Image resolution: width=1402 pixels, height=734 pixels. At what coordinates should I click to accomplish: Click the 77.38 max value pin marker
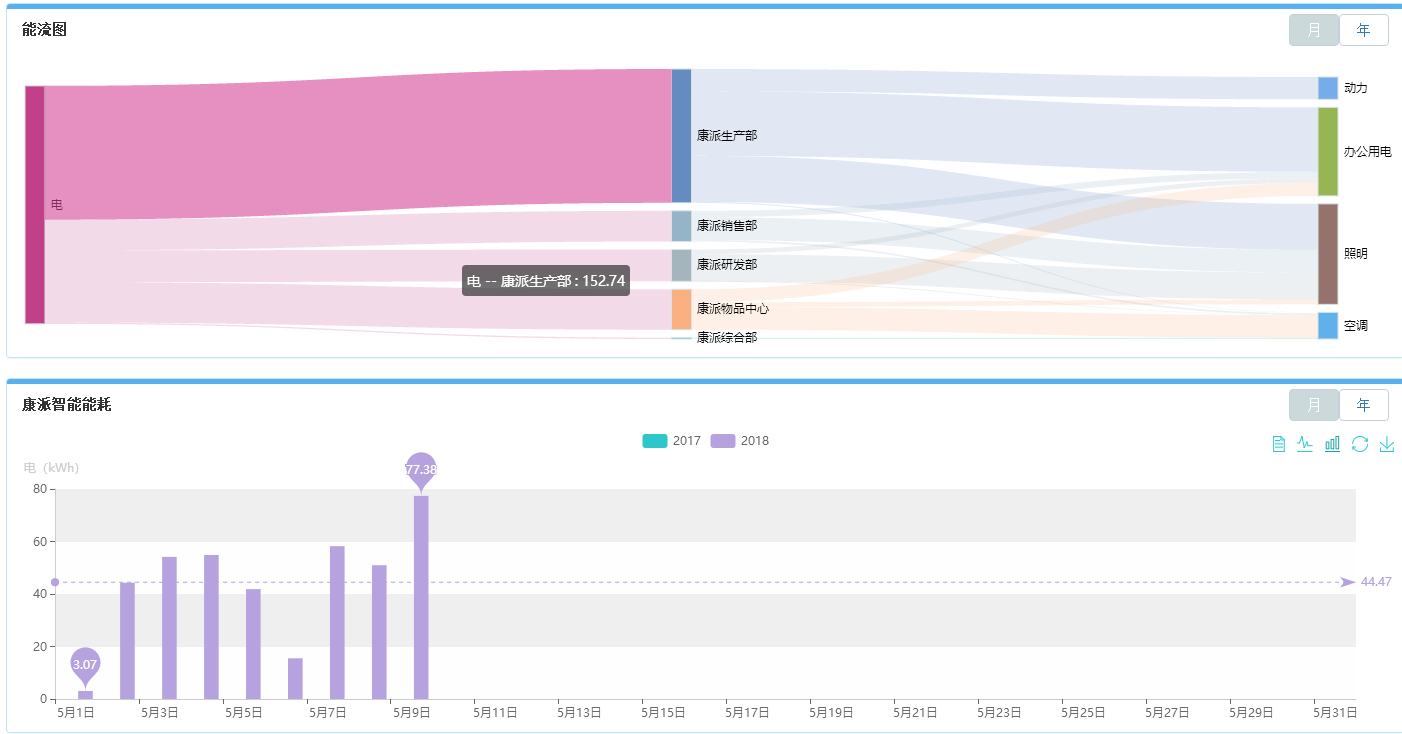point(421,468)
